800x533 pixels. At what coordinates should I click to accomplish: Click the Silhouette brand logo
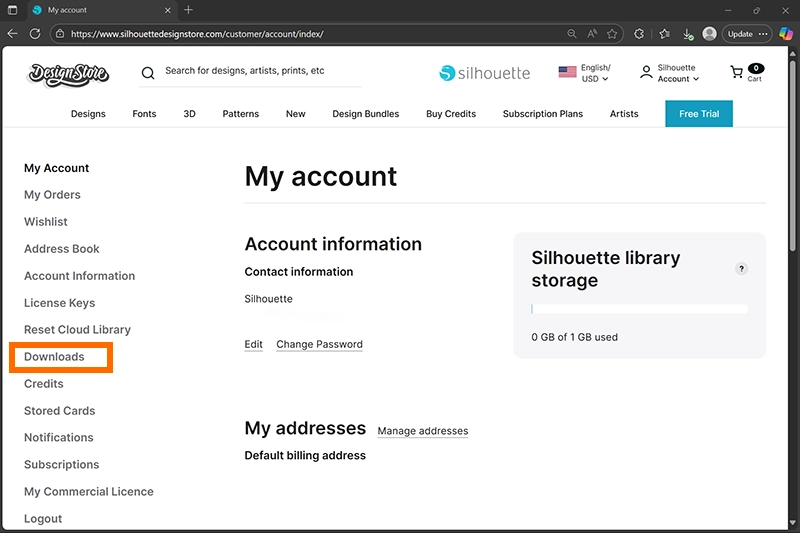(x=485, y=73)
